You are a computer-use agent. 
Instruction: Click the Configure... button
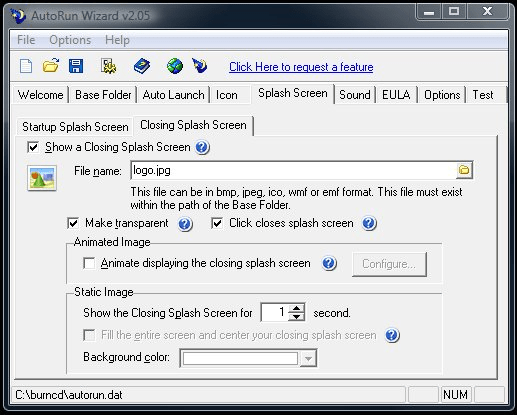(x=389, y=264)
